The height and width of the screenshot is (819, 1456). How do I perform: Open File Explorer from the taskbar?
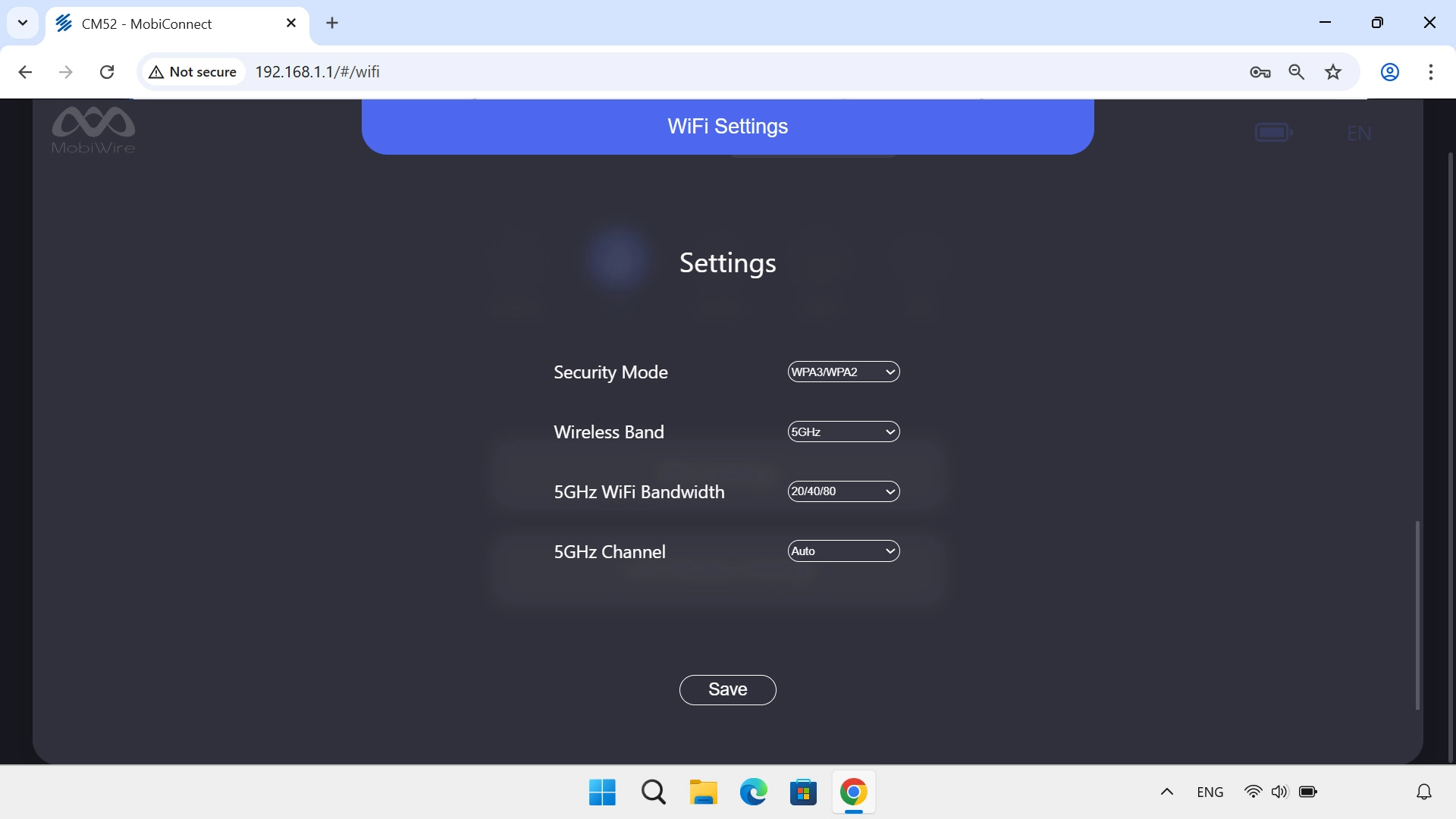click(x=703, y=792)
